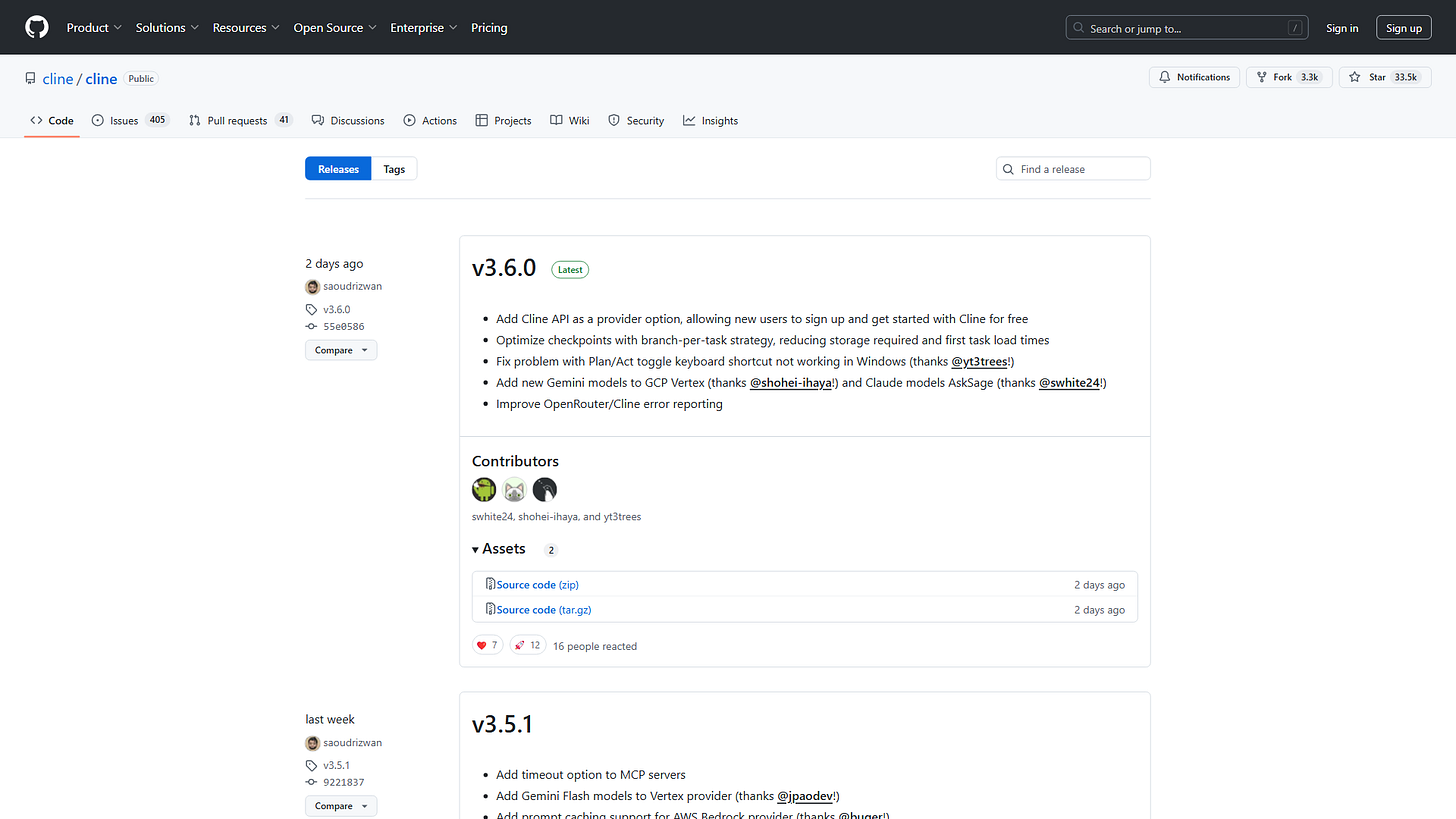This screenshot has width=1456, height=819.
Task: Star the repository
Action: click(1385, 77)
